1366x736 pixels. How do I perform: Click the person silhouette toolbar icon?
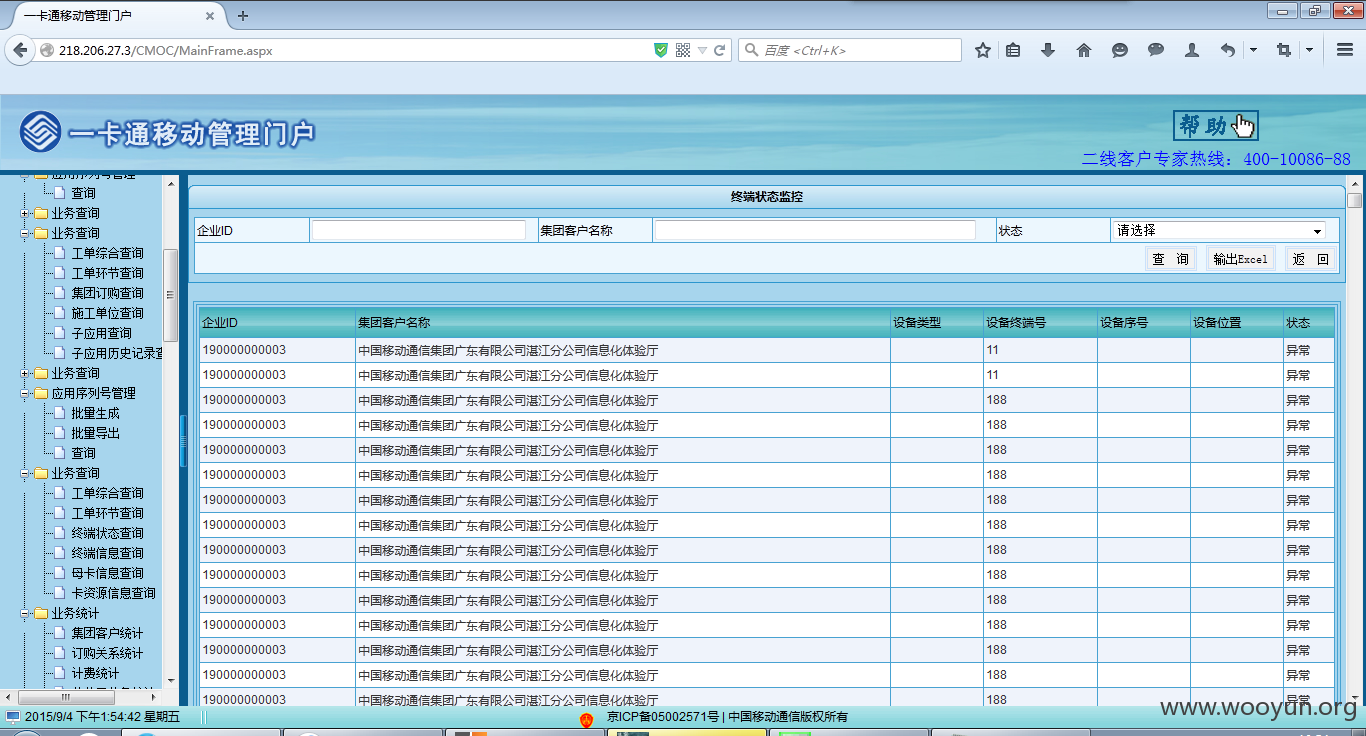click(x=1192, y=50)
